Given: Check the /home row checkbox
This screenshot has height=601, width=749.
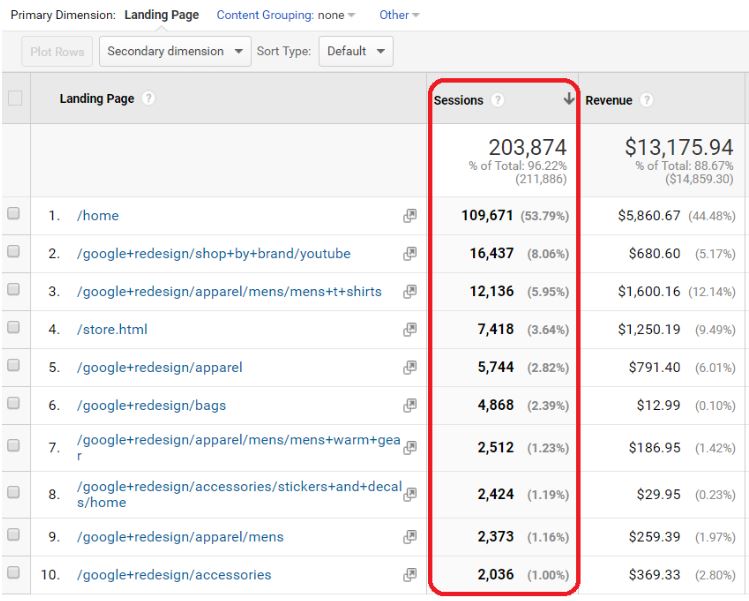Looking at the screenshot, I should [x=13, y=213].
